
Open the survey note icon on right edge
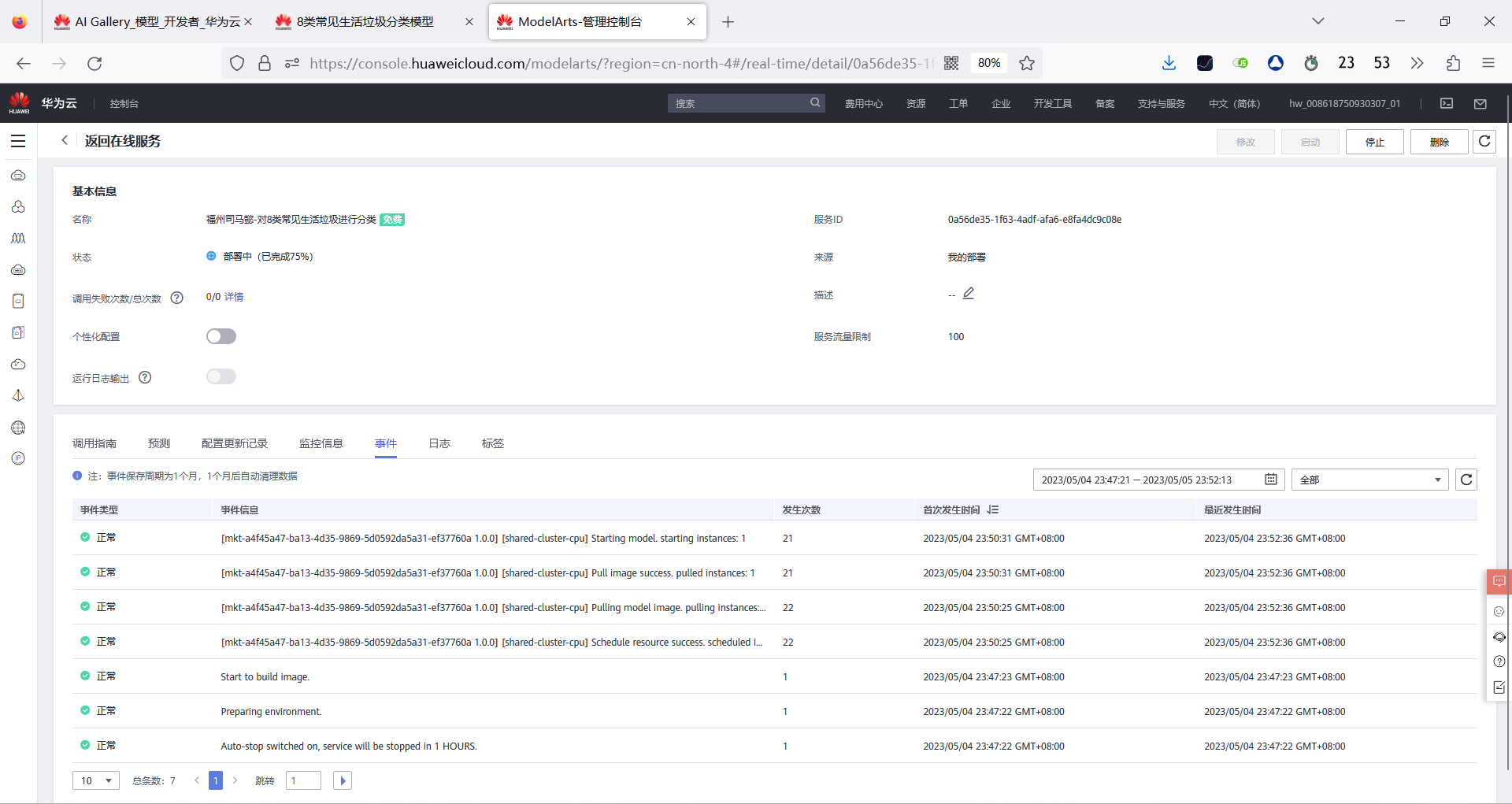[1499, 687]
